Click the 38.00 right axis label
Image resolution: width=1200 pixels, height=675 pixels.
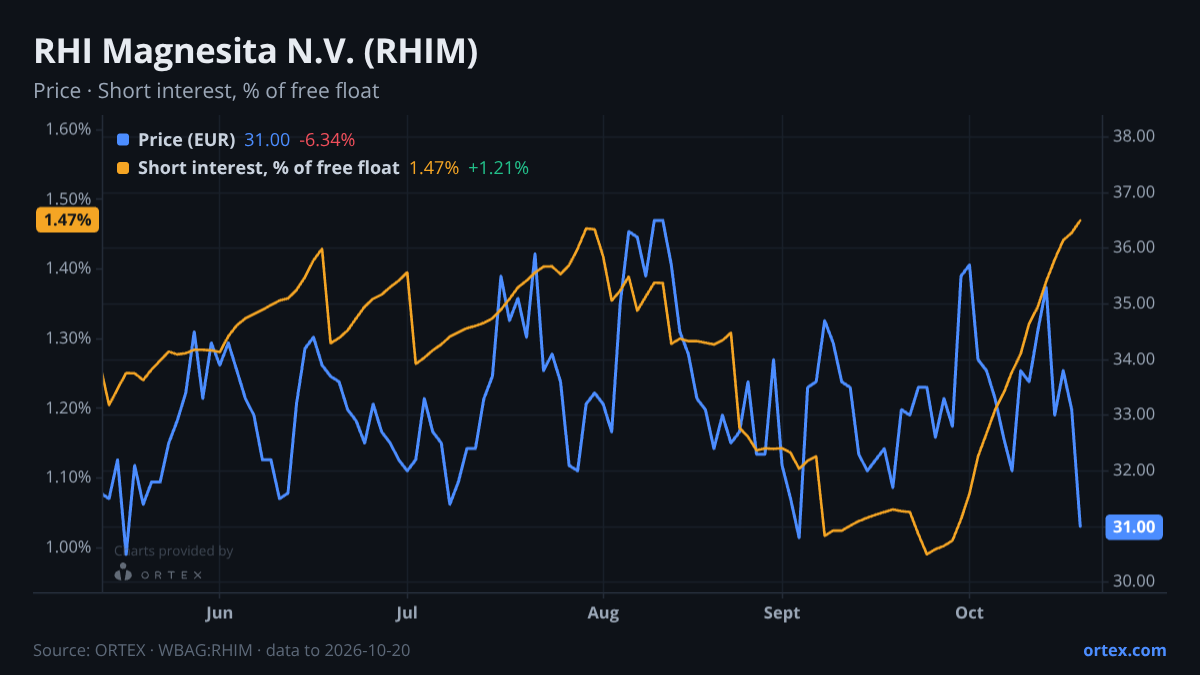(x=1134, y=136)
